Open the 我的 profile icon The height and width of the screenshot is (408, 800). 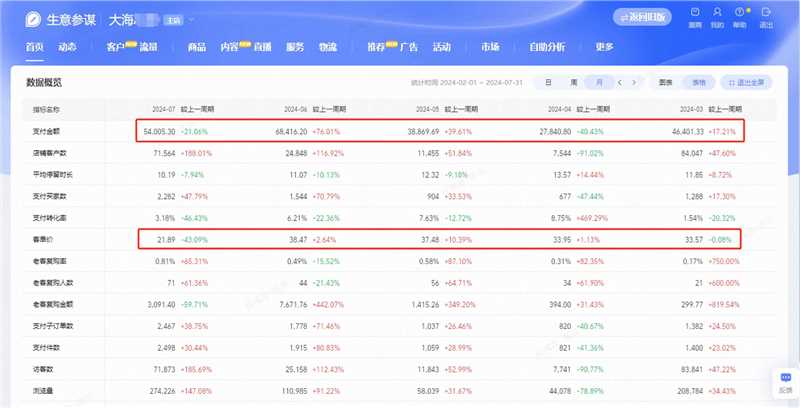717,12
